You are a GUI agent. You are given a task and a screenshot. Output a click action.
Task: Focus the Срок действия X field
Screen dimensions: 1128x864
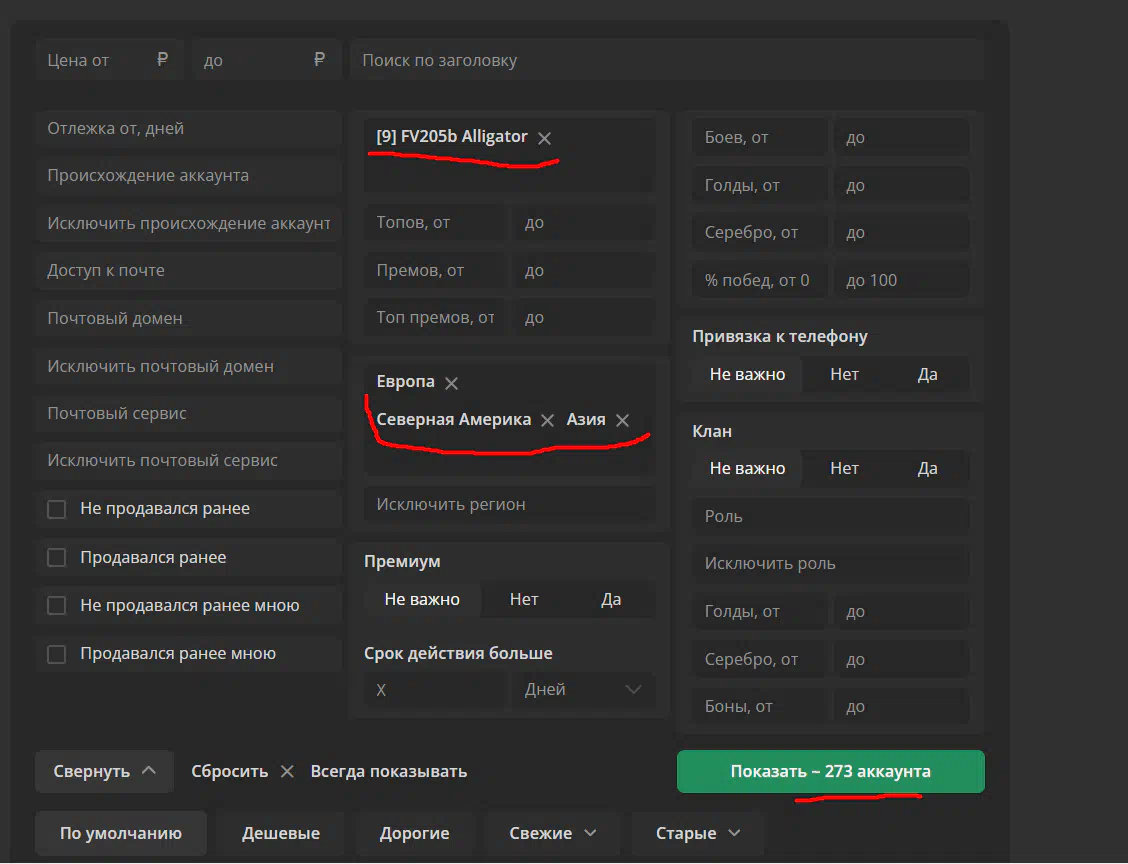tap(436, 689)
